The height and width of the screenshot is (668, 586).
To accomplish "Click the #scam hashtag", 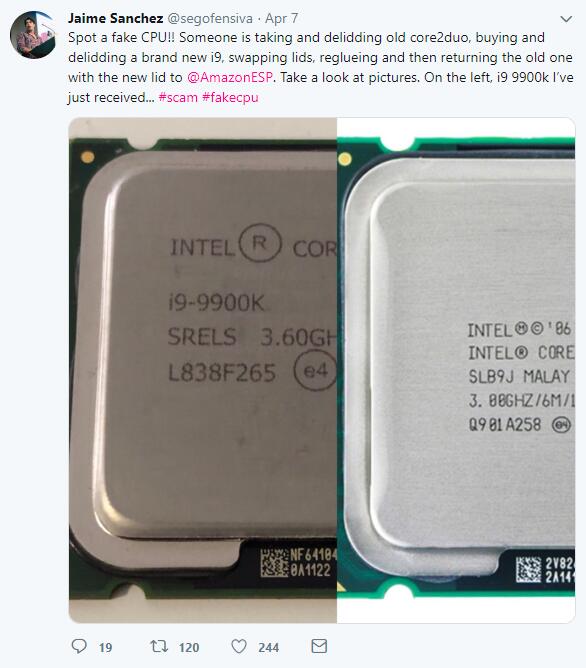I will (x=178, y=97).
